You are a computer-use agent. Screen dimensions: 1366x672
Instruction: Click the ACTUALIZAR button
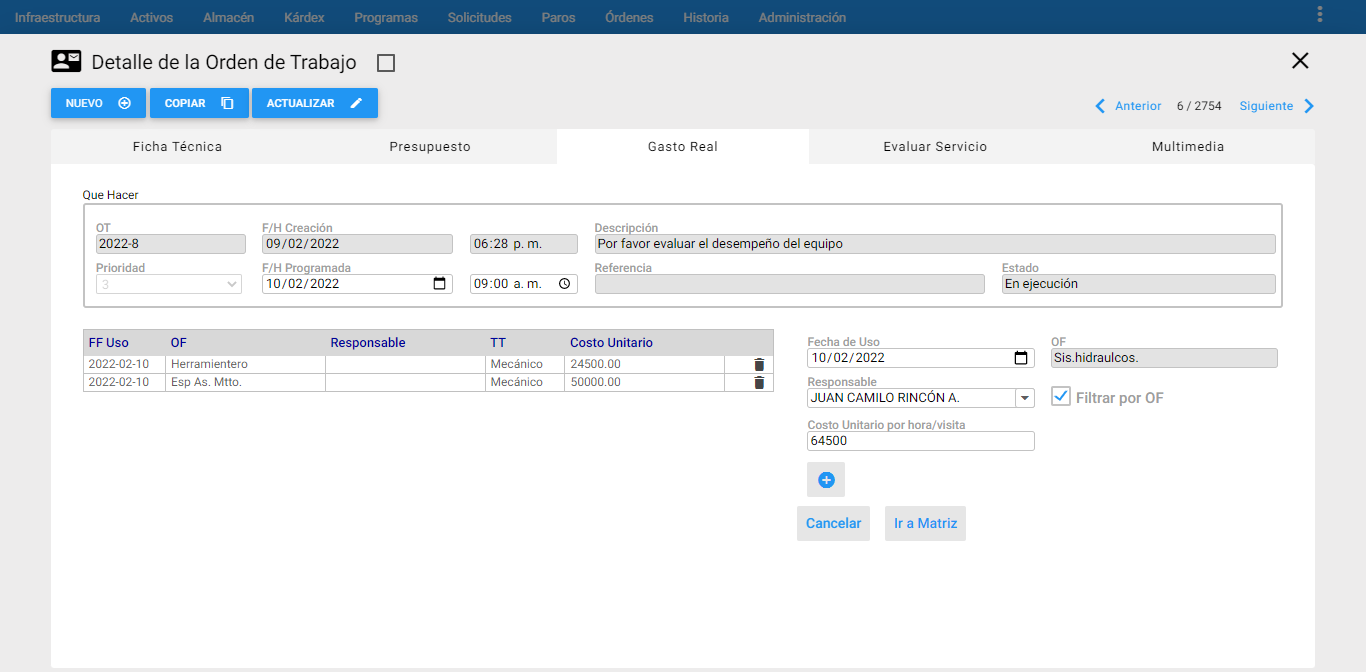(315, 103)
